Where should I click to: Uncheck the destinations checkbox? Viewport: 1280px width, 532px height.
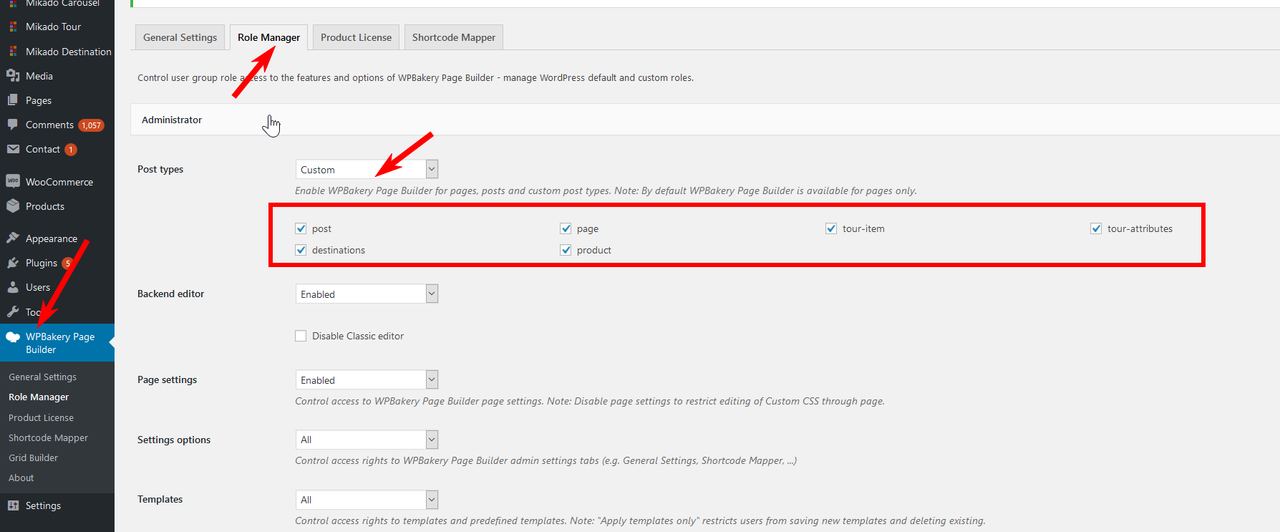pos(301,250)
